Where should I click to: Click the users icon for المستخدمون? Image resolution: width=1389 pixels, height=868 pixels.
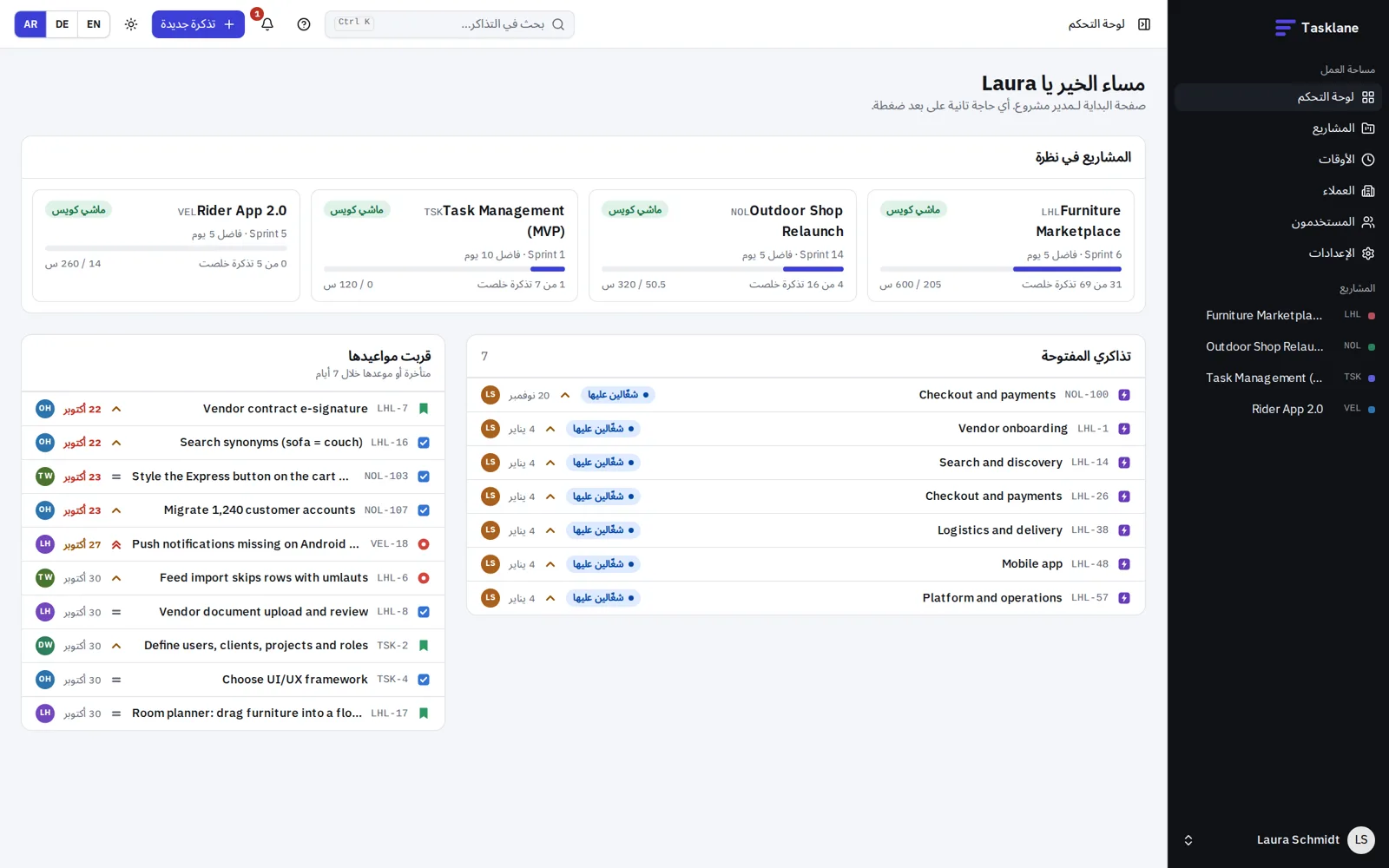pos(1368,222)
